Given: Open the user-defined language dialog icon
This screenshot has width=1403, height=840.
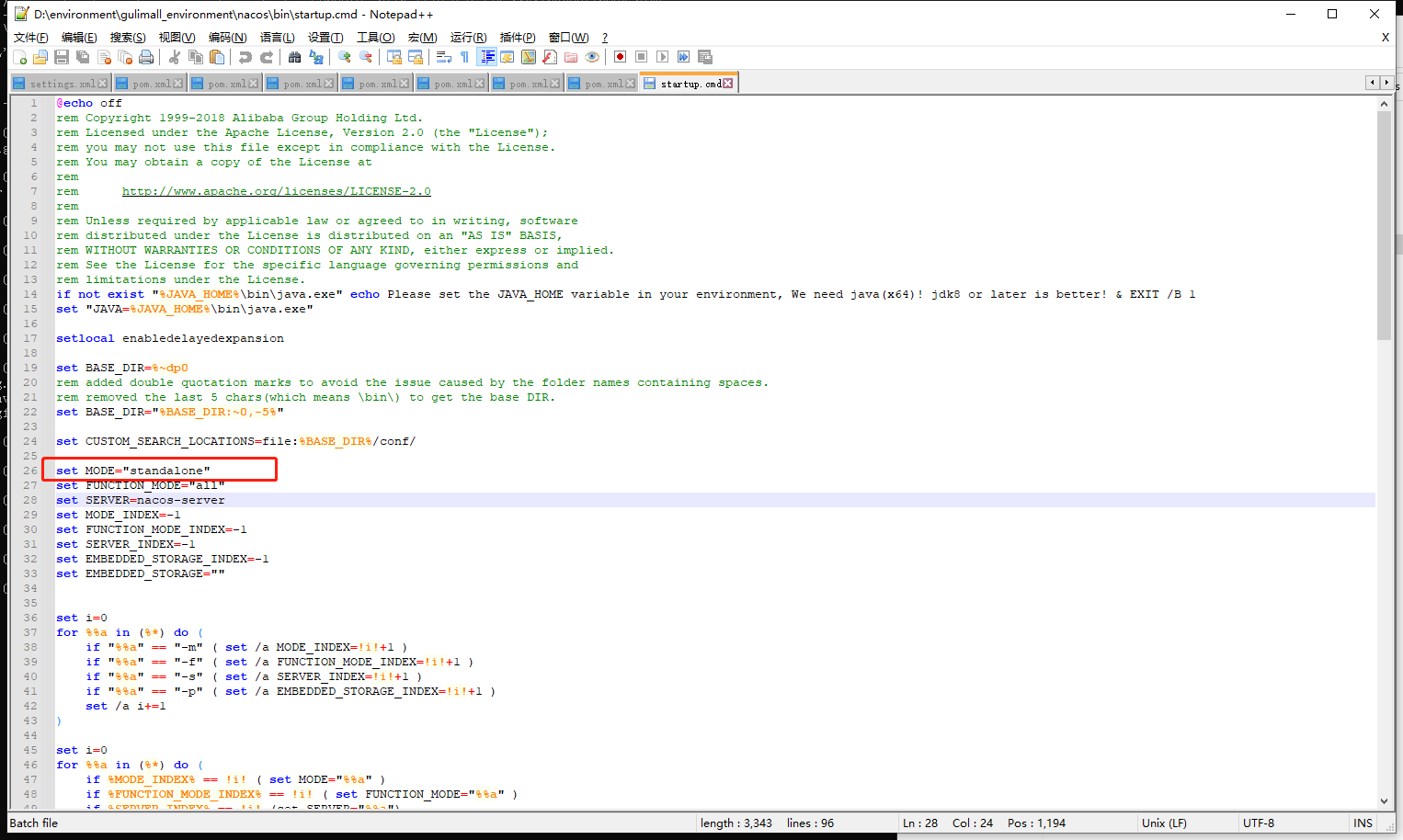Looking at the screenshot, I should [507, 57].
